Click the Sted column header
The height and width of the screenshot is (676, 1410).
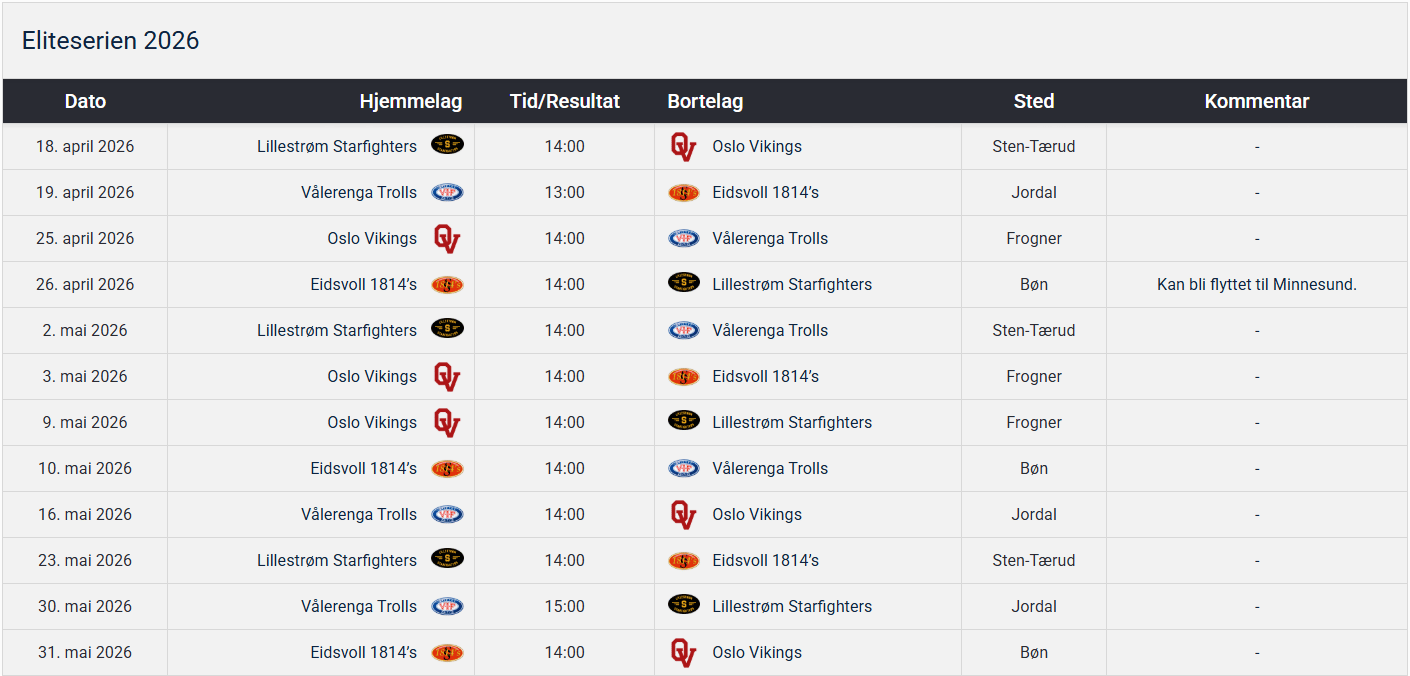coord(1033,101)
